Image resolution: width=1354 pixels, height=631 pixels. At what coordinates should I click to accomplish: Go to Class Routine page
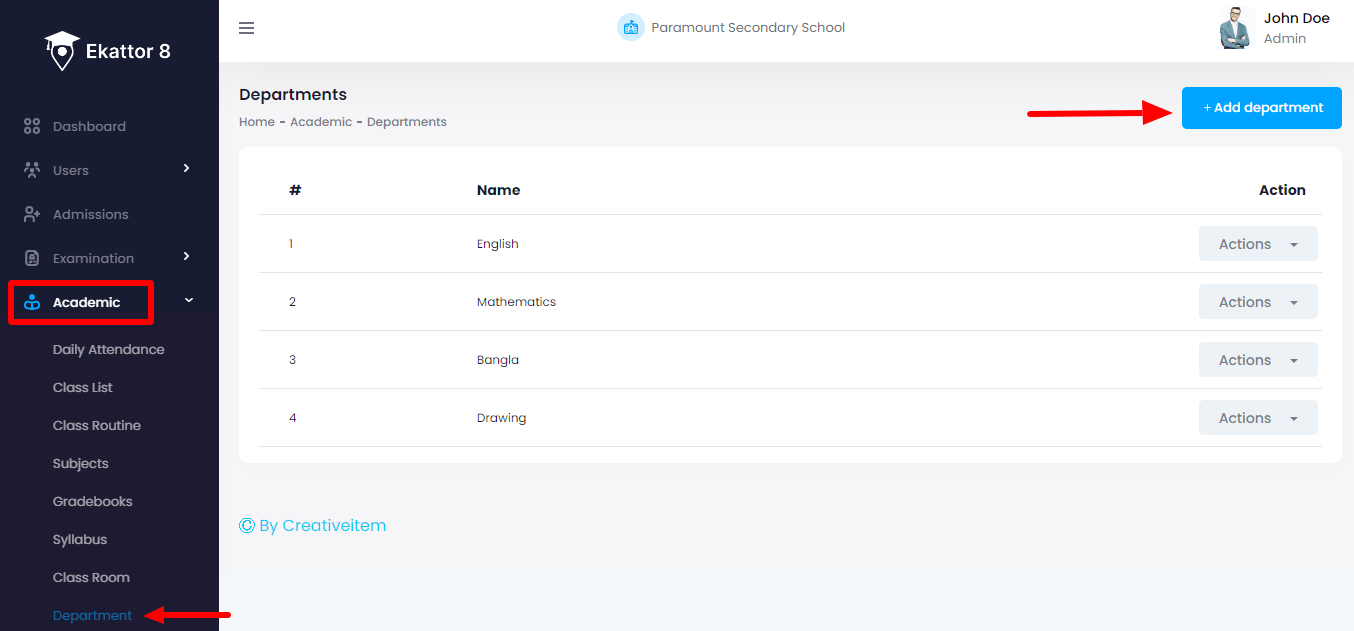96,425
